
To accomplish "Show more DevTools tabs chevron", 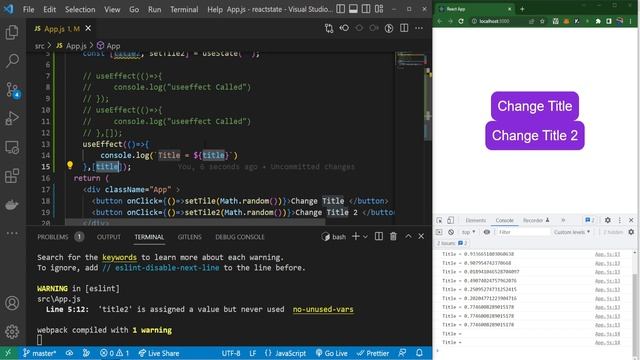I will point(563,220).
